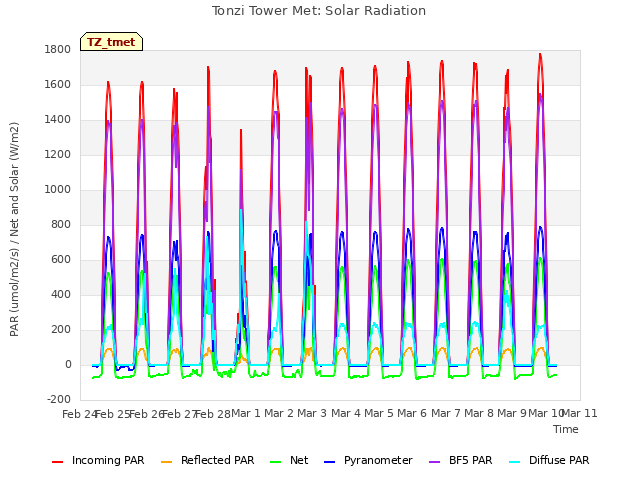640x480 pixels.
Task: Click the Mar 8 x-axis date label
Action: point(479,413)
